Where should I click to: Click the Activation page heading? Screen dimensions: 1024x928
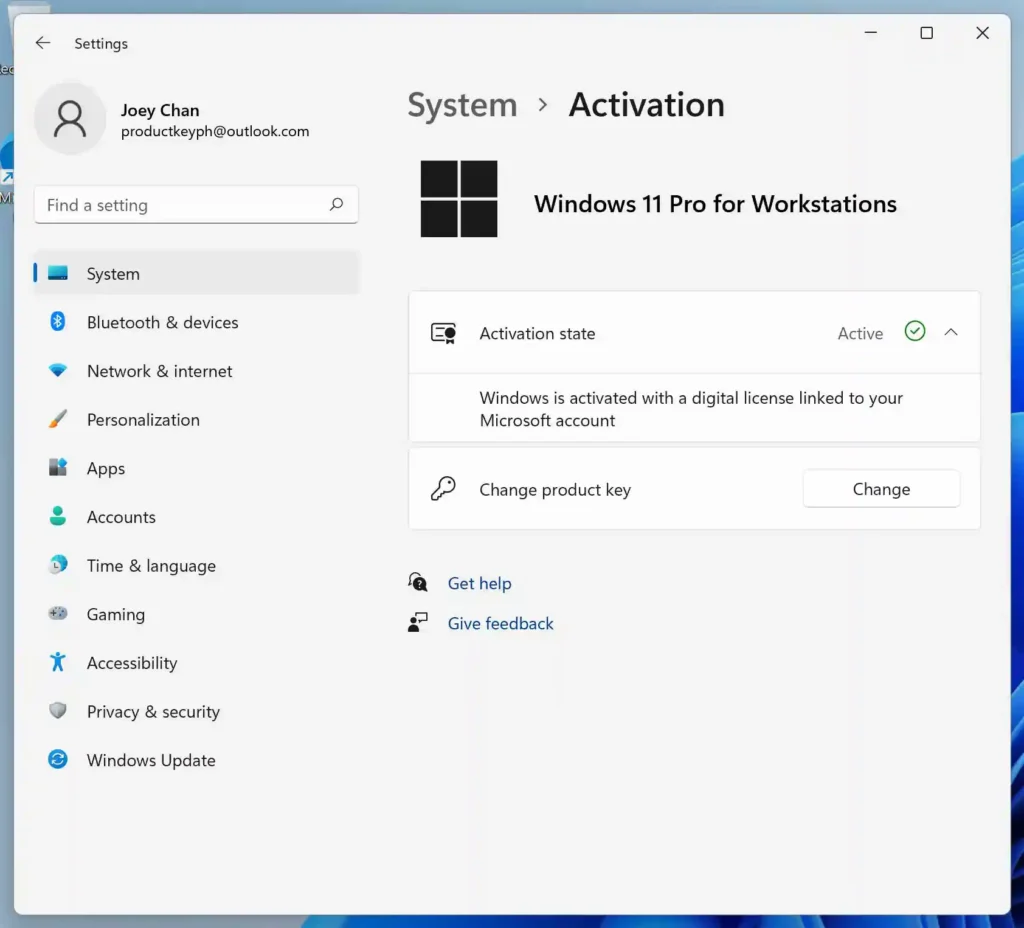click(x=647, y=104)
